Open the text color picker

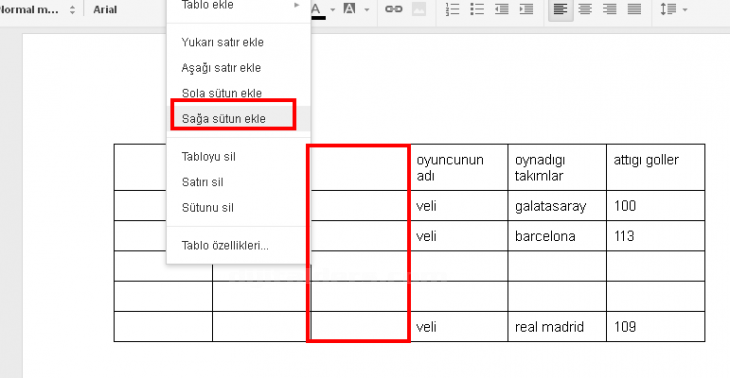318,10
